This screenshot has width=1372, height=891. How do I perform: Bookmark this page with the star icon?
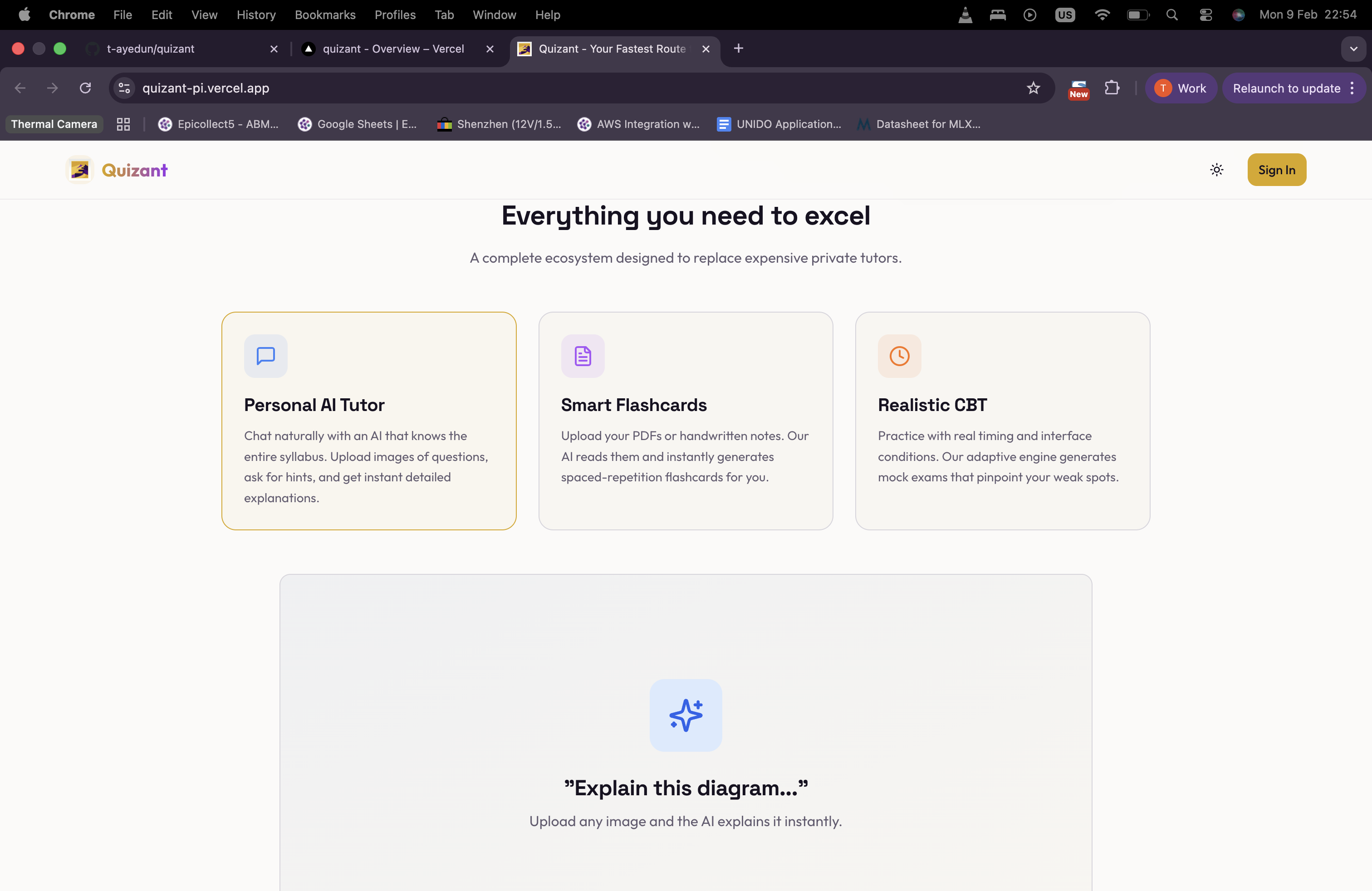(1033, 88)
